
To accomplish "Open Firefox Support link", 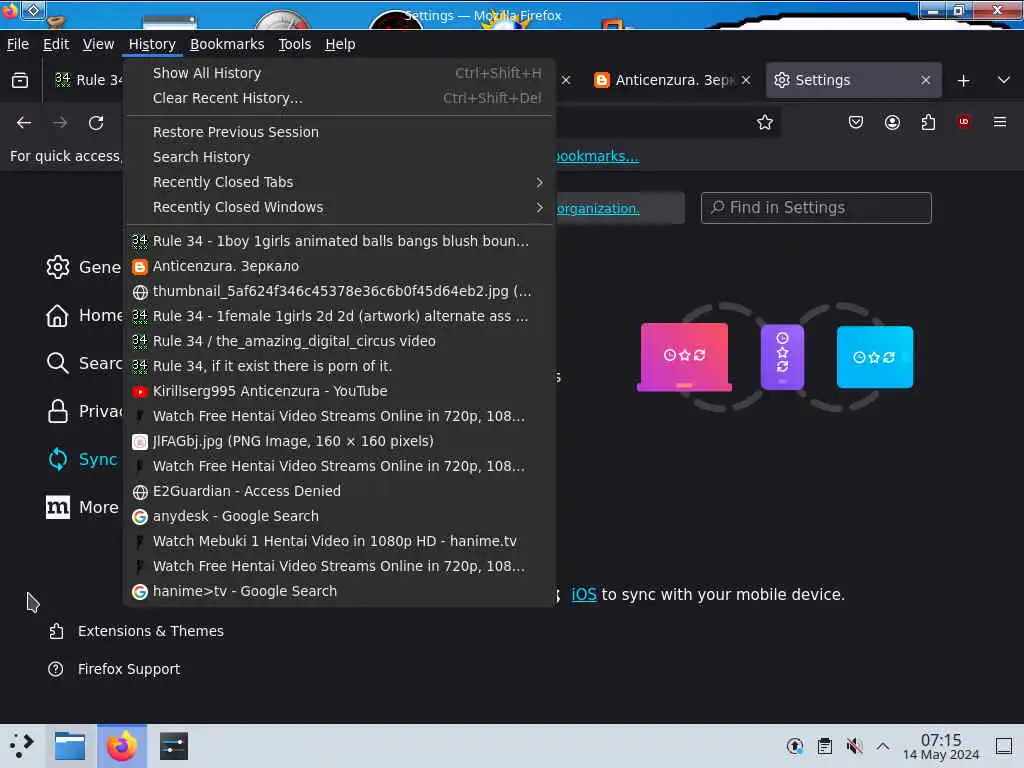I will click(x=114, y=669).
